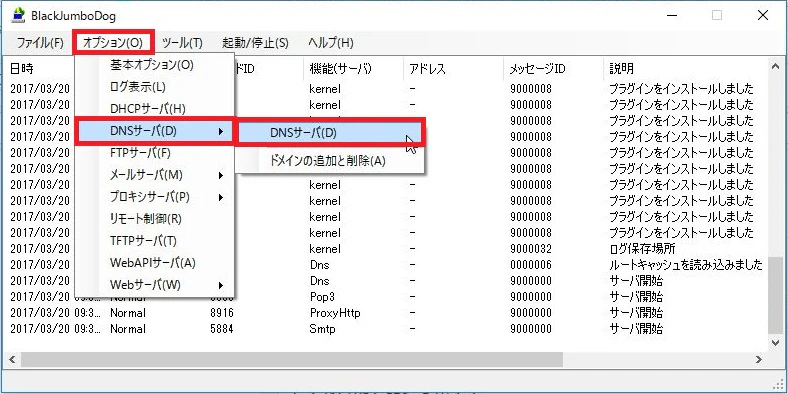Select ルートキャッシュを読み込みました description cell
The width and height of the screenshot is (788, 394).
tap(686, 265)
